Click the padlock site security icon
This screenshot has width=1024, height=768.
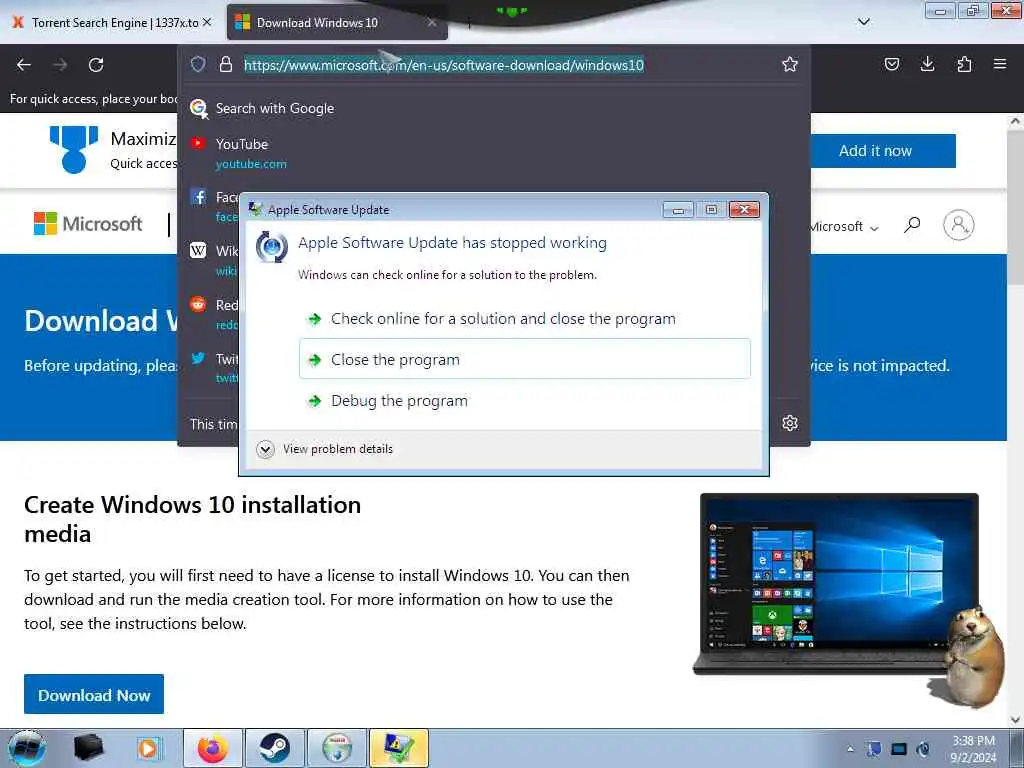tap(226, 64)
